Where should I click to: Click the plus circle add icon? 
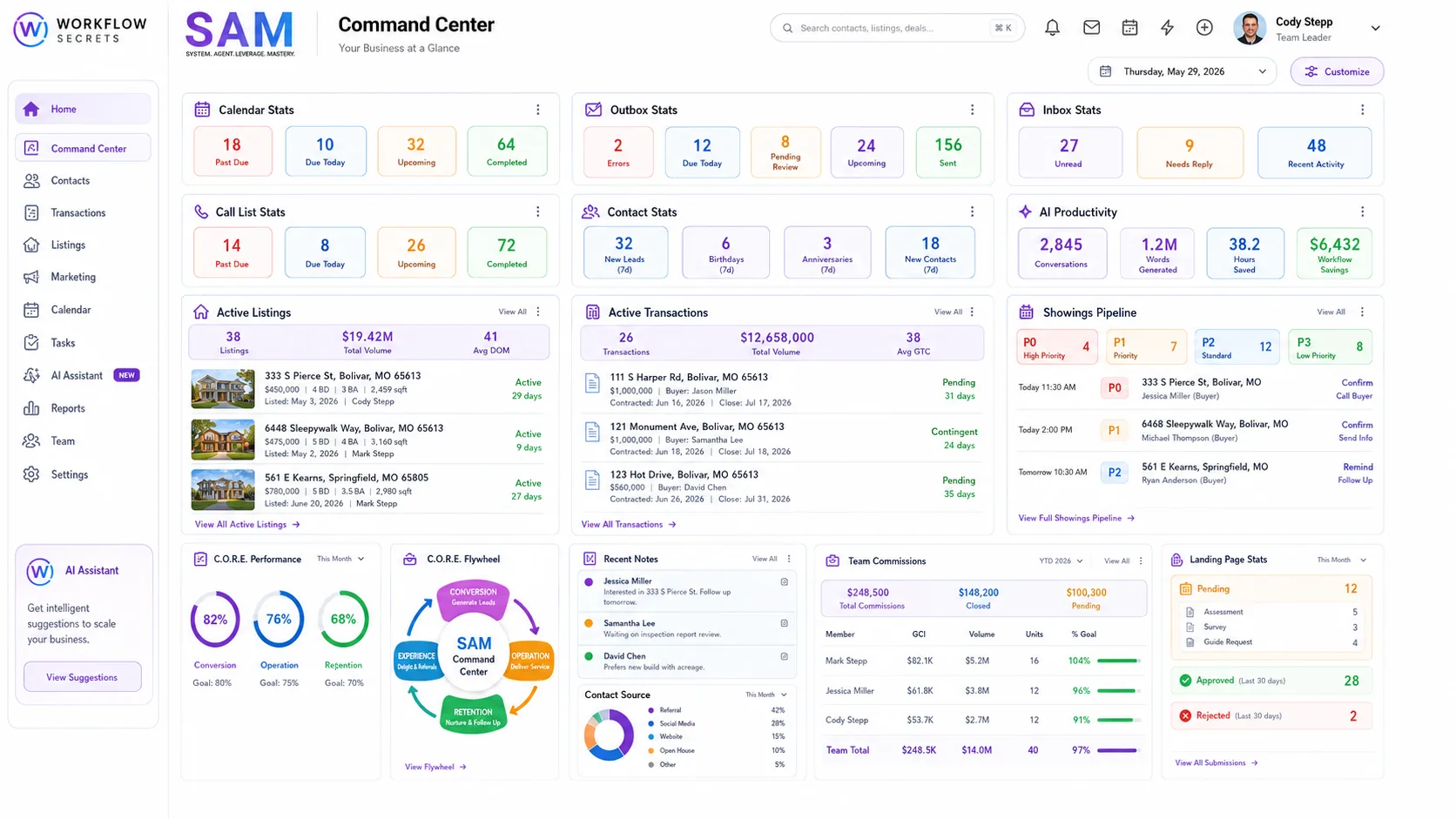[x=1204, y=28]
